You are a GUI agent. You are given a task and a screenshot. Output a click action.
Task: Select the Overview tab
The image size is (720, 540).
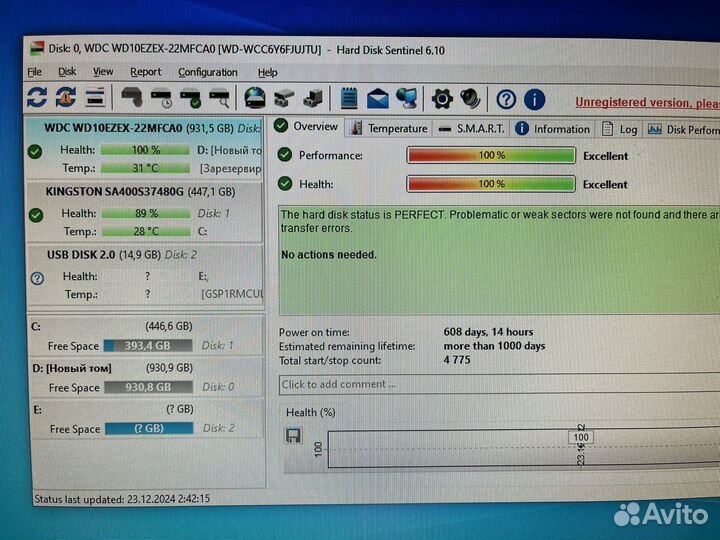click(307, 126)
